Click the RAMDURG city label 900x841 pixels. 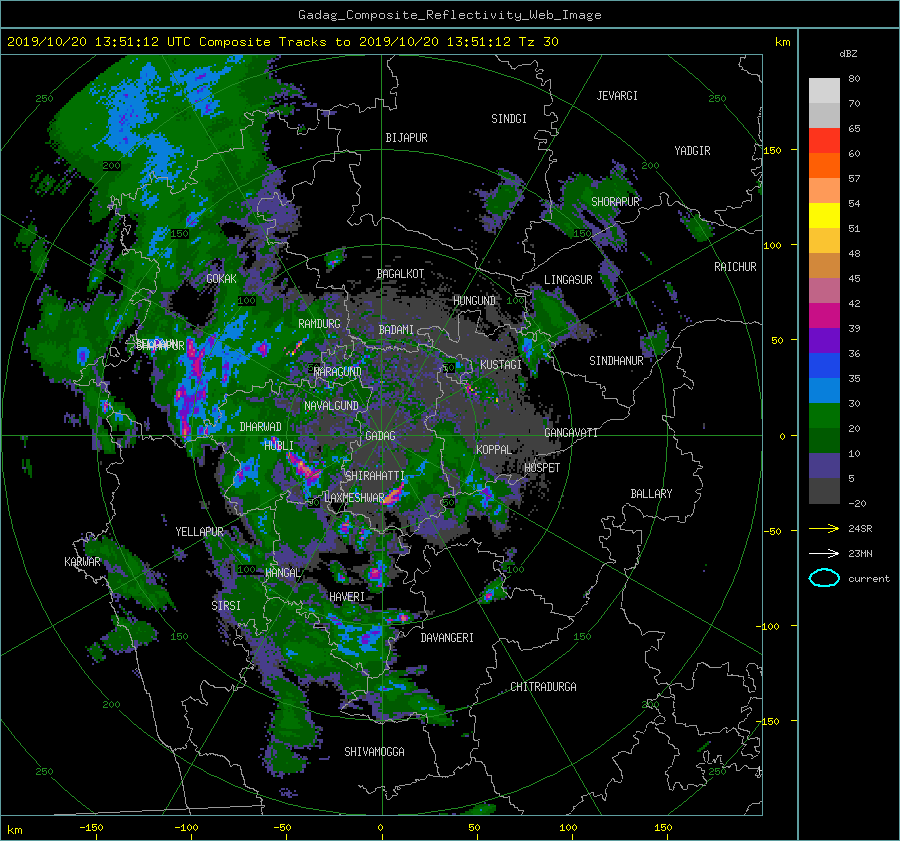click(x=319, y=324)
